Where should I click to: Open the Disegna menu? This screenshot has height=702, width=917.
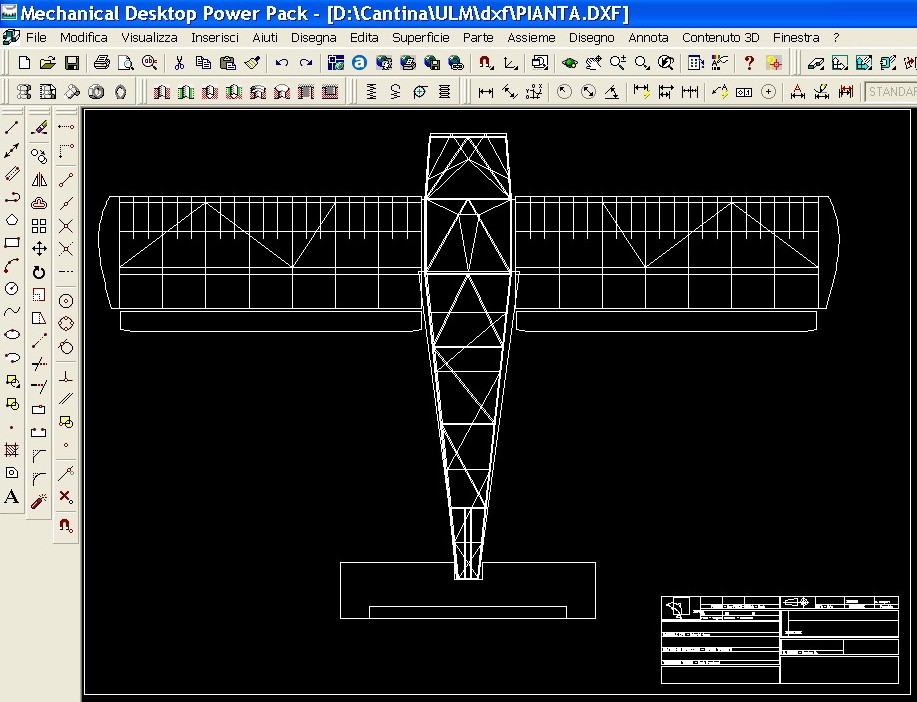click(x=313, y=37)
